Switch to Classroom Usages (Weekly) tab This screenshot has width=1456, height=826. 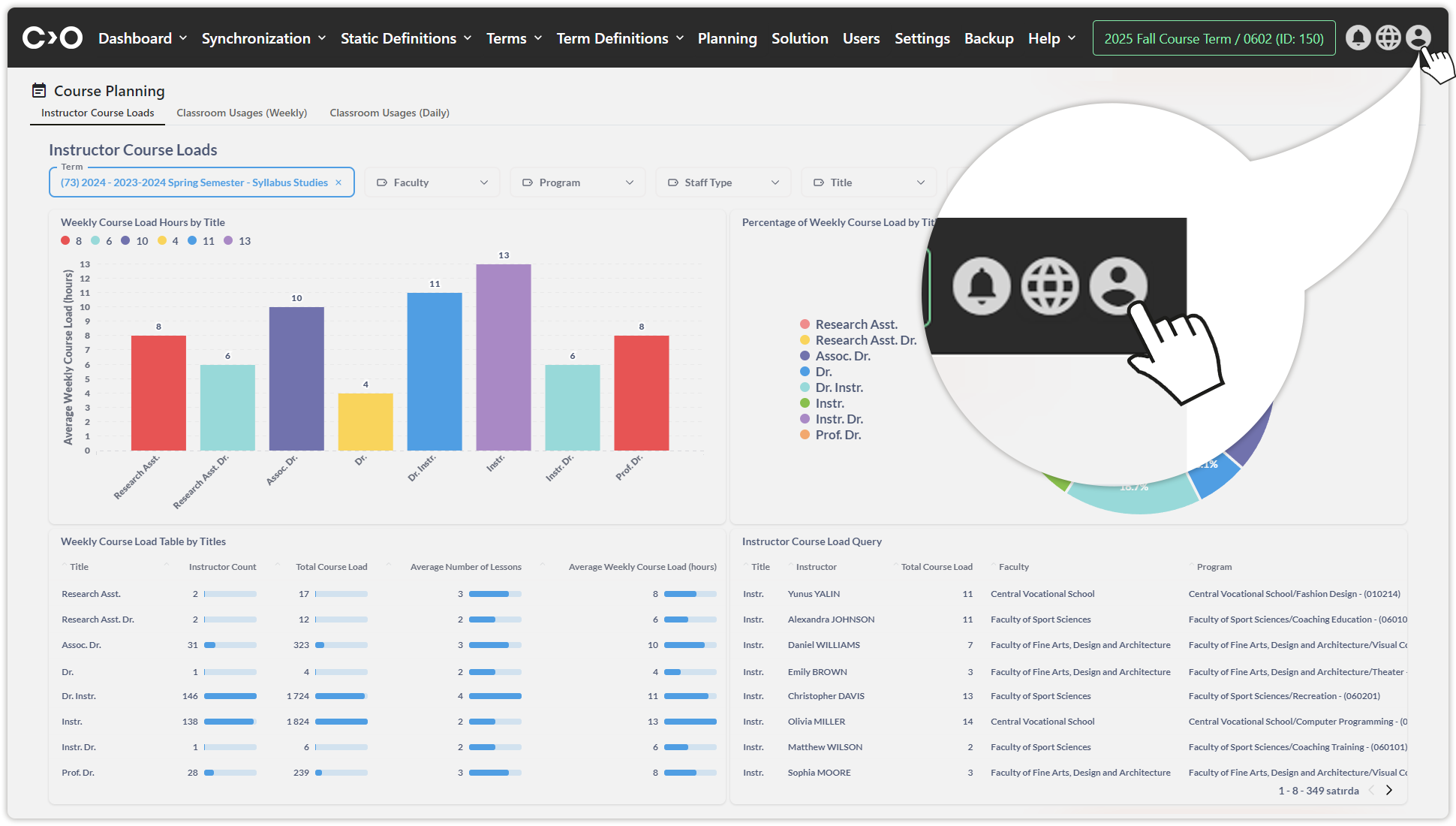(242, 113)
